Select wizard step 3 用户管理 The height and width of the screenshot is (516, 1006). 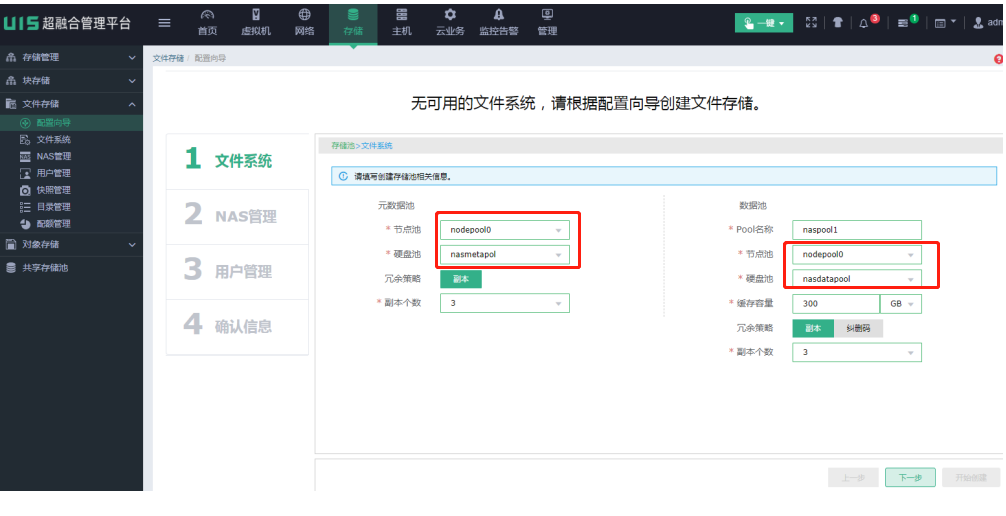[x=237, y=271]
